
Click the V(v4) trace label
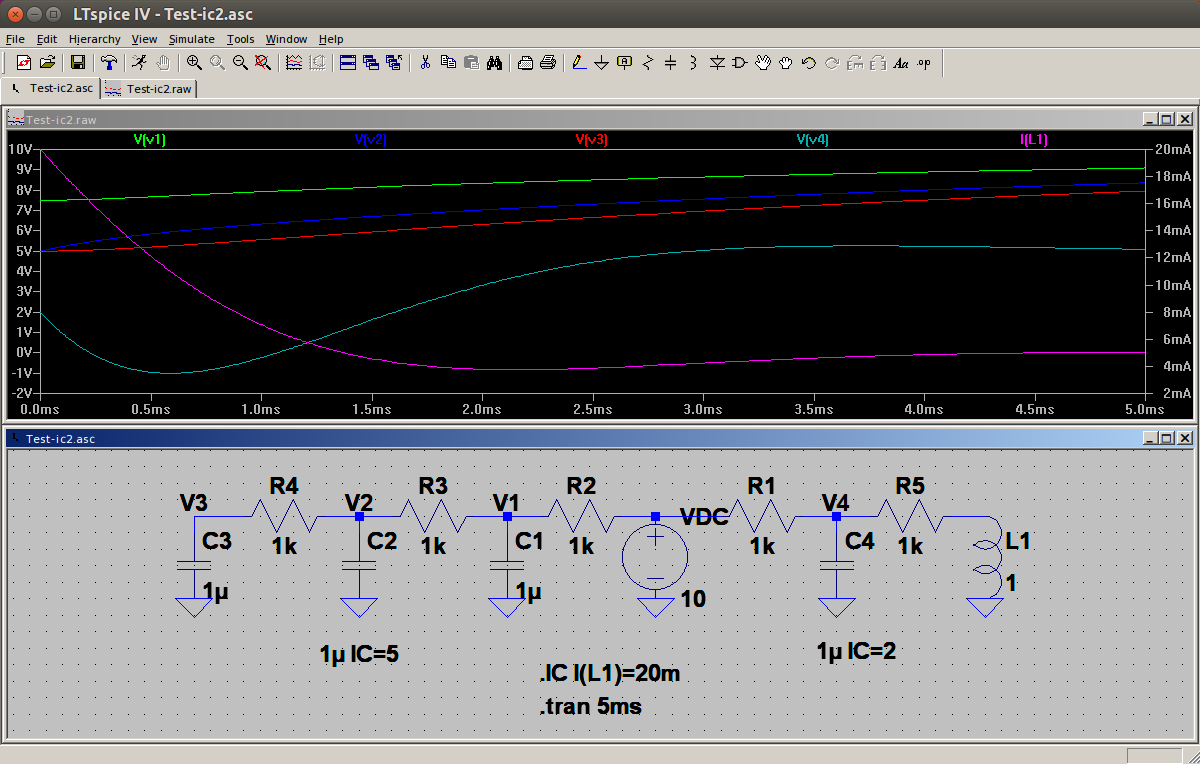pyautogui.click(x=812, y=140)
